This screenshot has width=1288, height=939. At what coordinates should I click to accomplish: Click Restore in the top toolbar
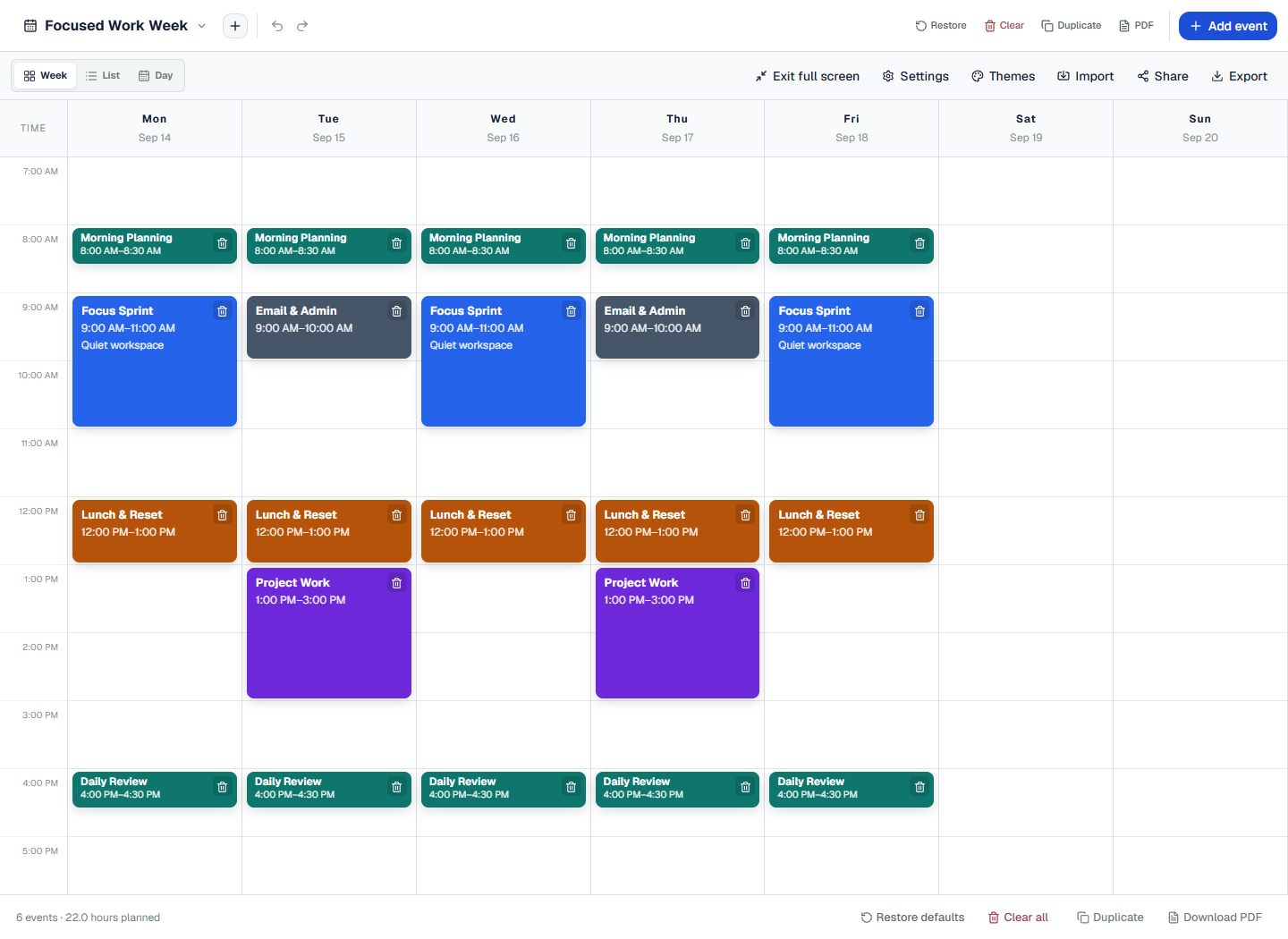point(941,26)
